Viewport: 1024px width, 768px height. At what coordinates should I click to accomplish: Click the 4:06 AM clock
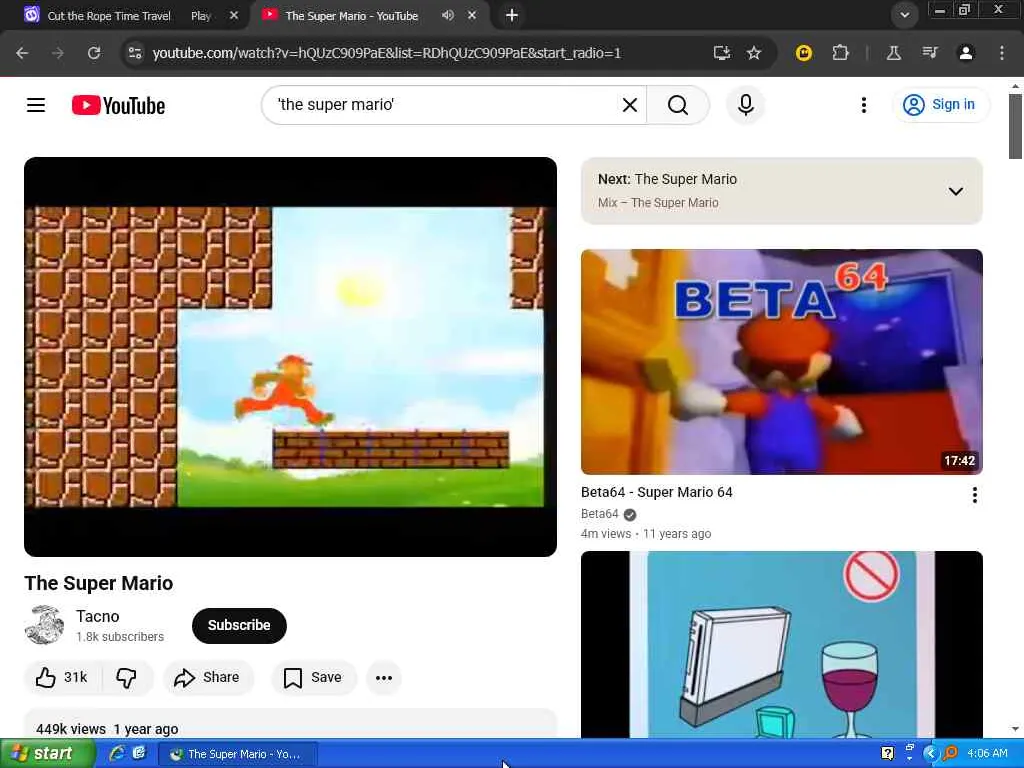[x=987, y=754]
